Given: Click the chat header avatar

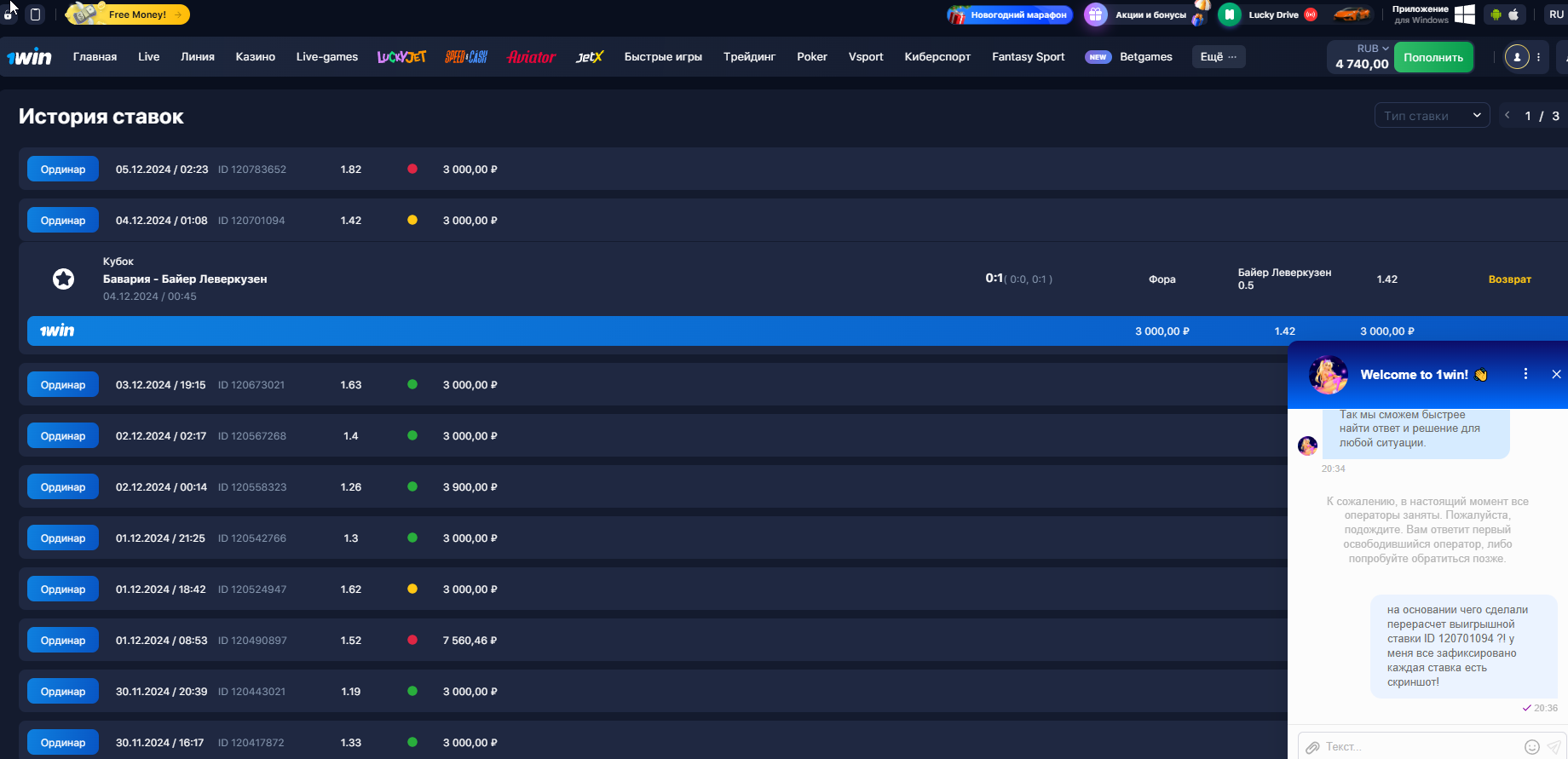Looking at the screenshot, I should [1328, 375].
